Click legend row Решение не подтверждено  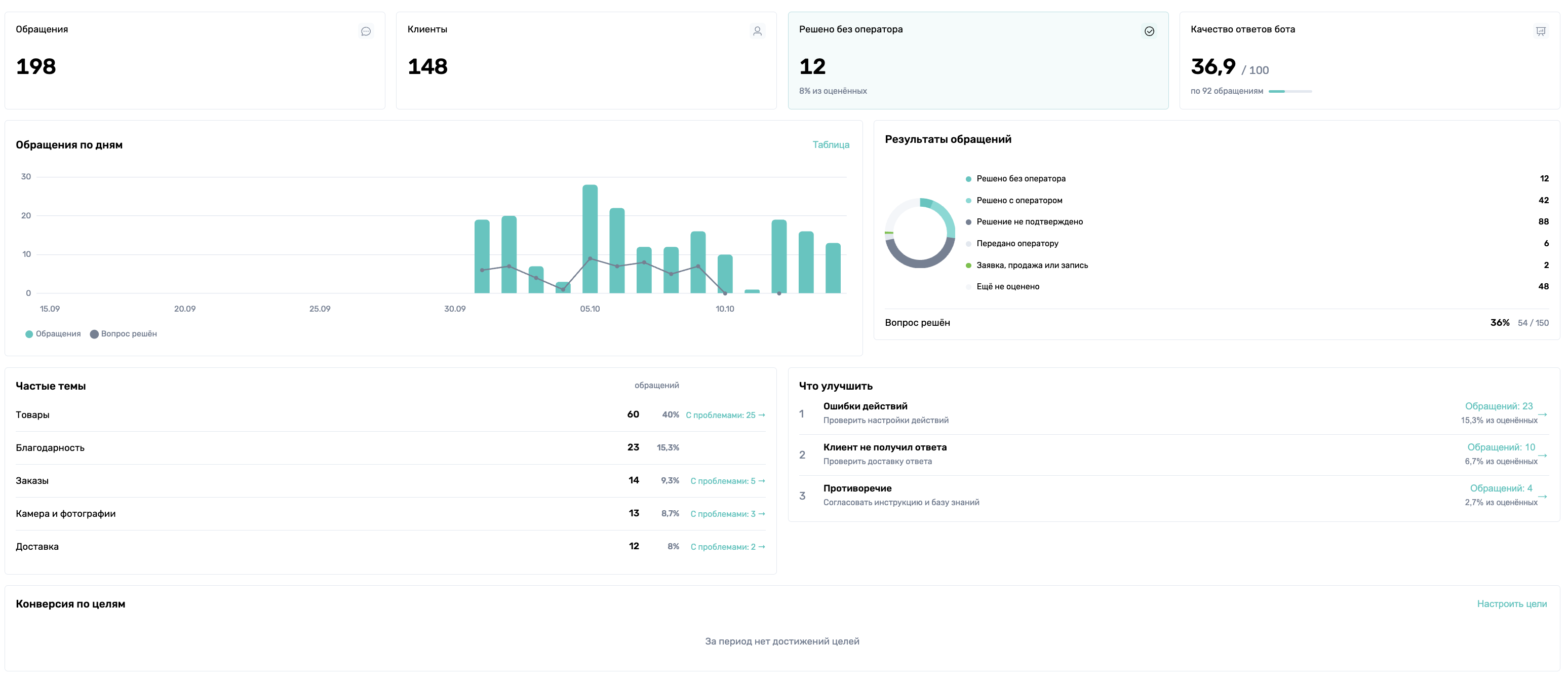point(1257,222)
